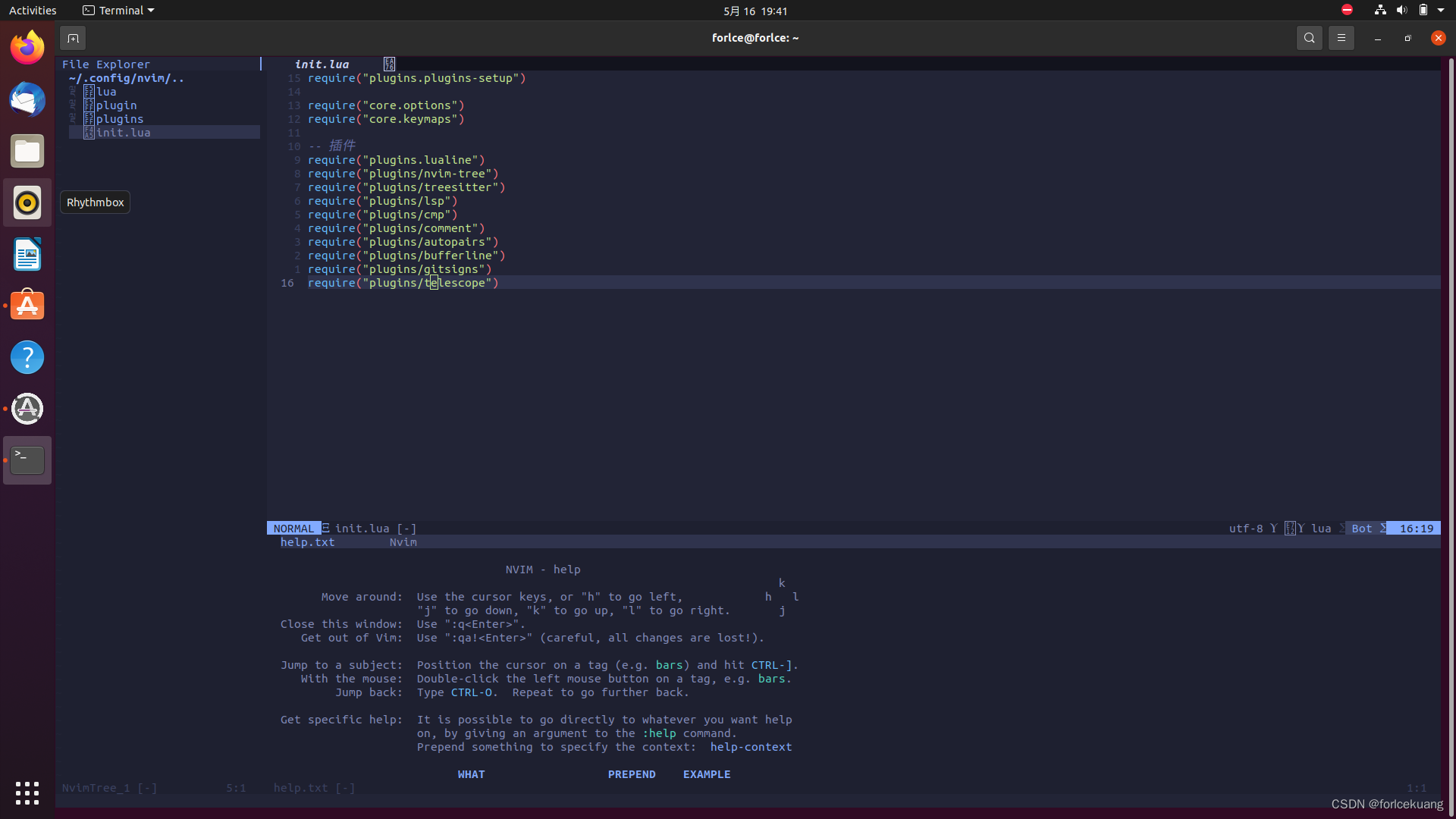
Task: Expand the plugin folder in tree
Action: [x=116, y=105]
